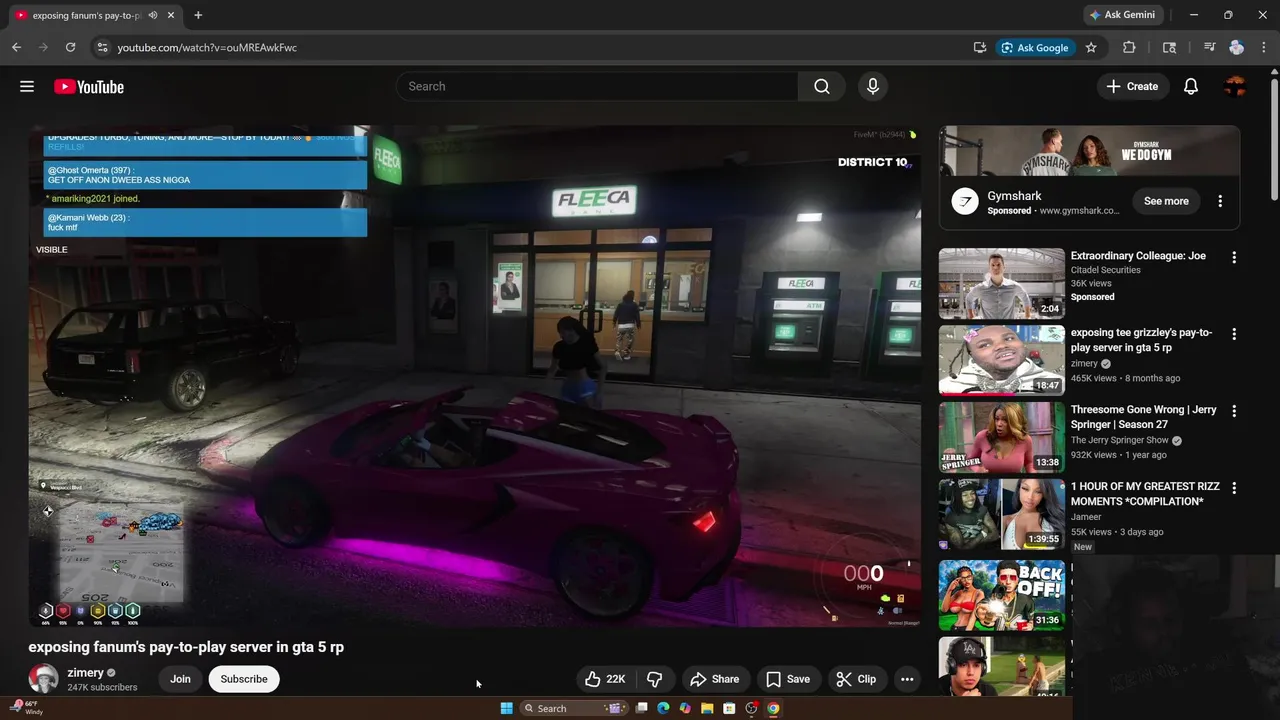Image resolution: width=1280 pixels, height=720 pixels.
Task: Open zimery channel avatar
Action: pos(43,679)
